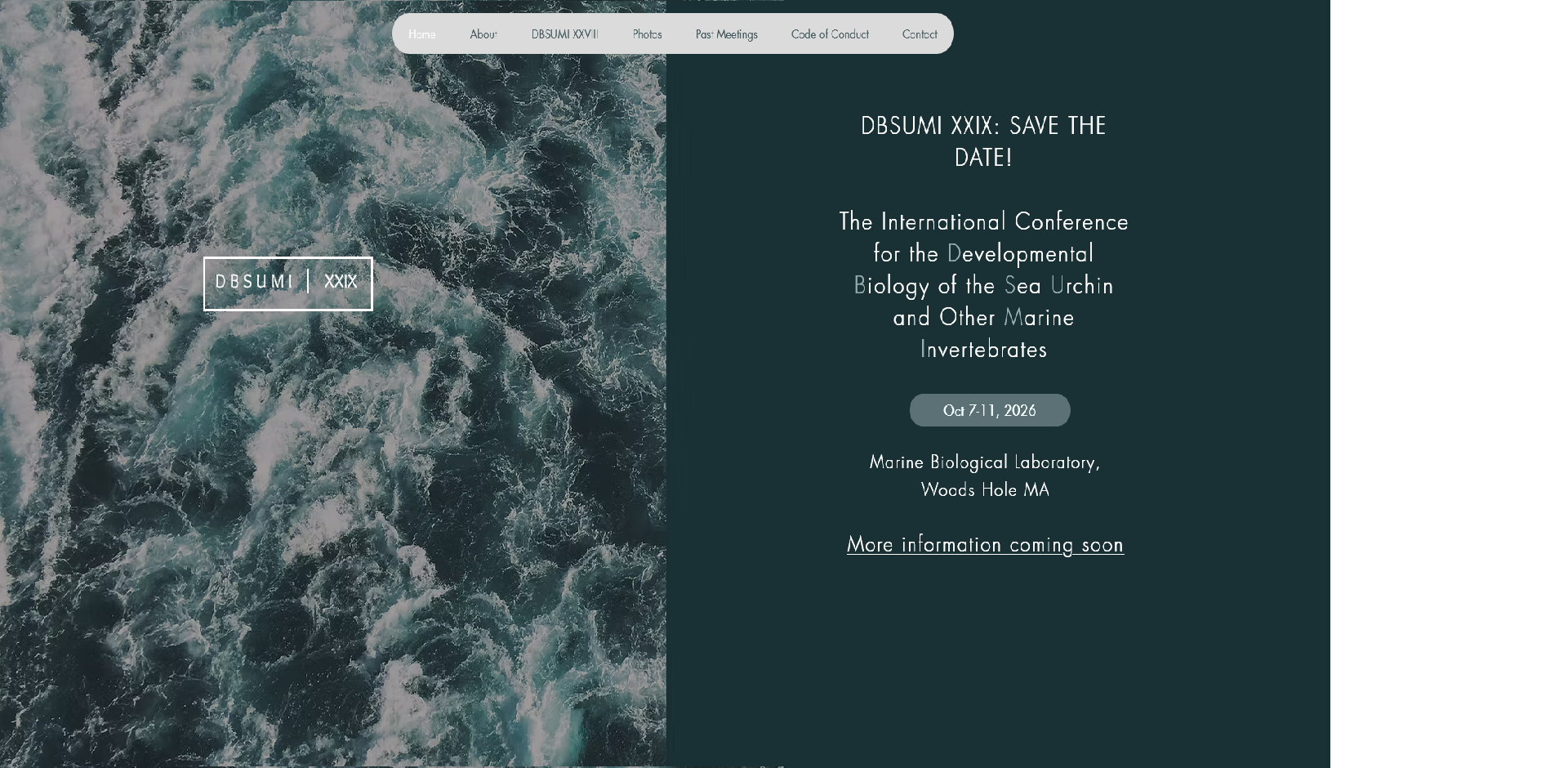Click the SAVE THE DATE heading
Image resolution: width=1568 pixels, height=768 pixels.
click(983, 141)
